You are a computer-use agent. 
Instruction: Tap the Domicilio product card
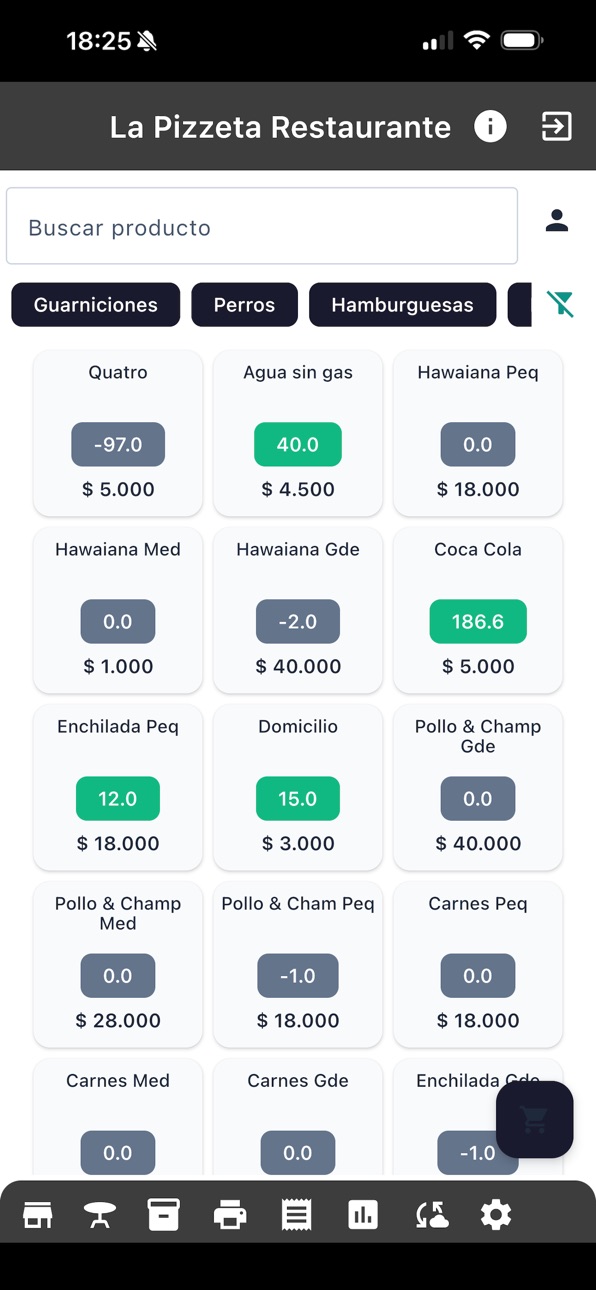click(x=298, y=787)
